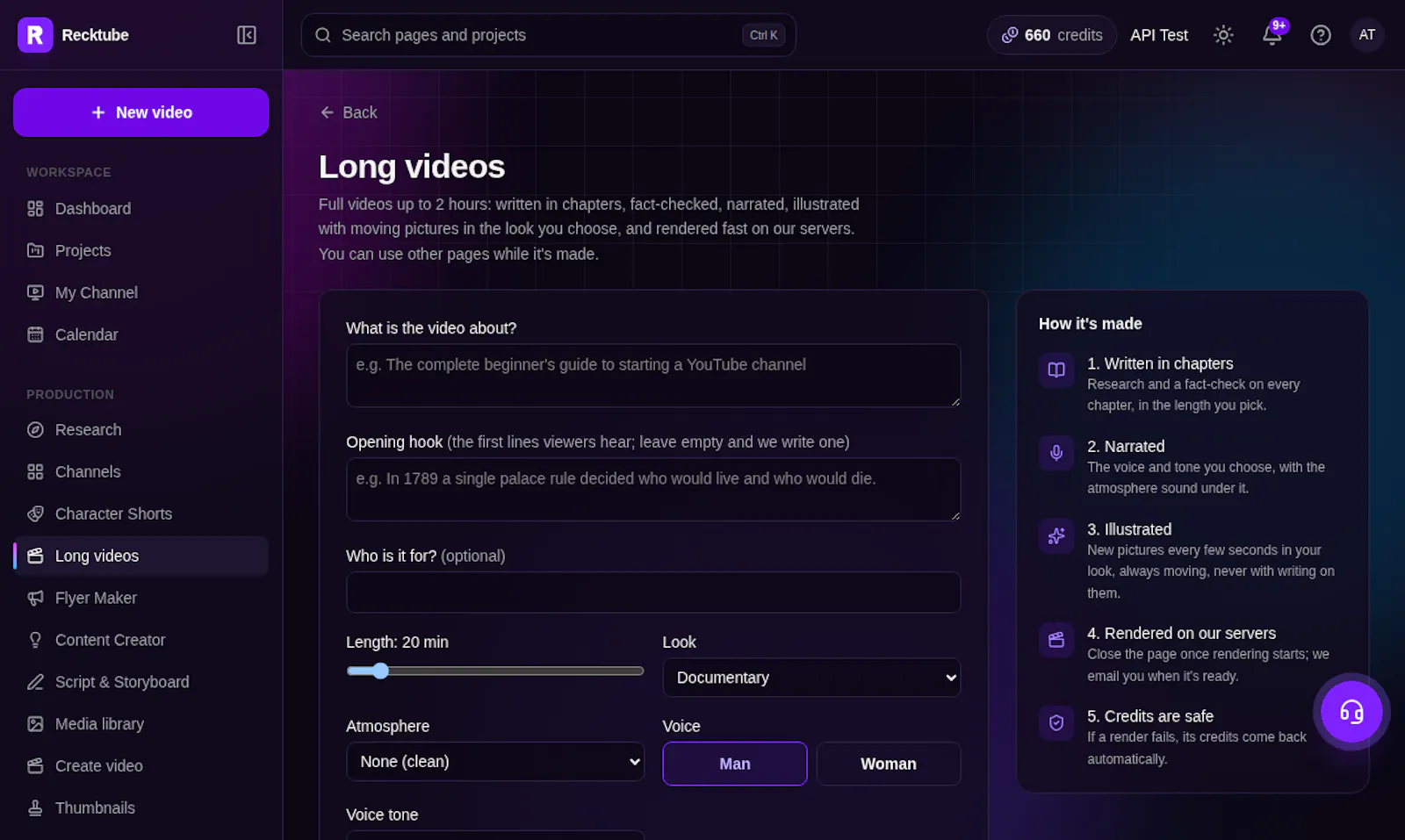Open notifications bell icon
This screenshot has width=1405, height=840.
[1272, 35]
